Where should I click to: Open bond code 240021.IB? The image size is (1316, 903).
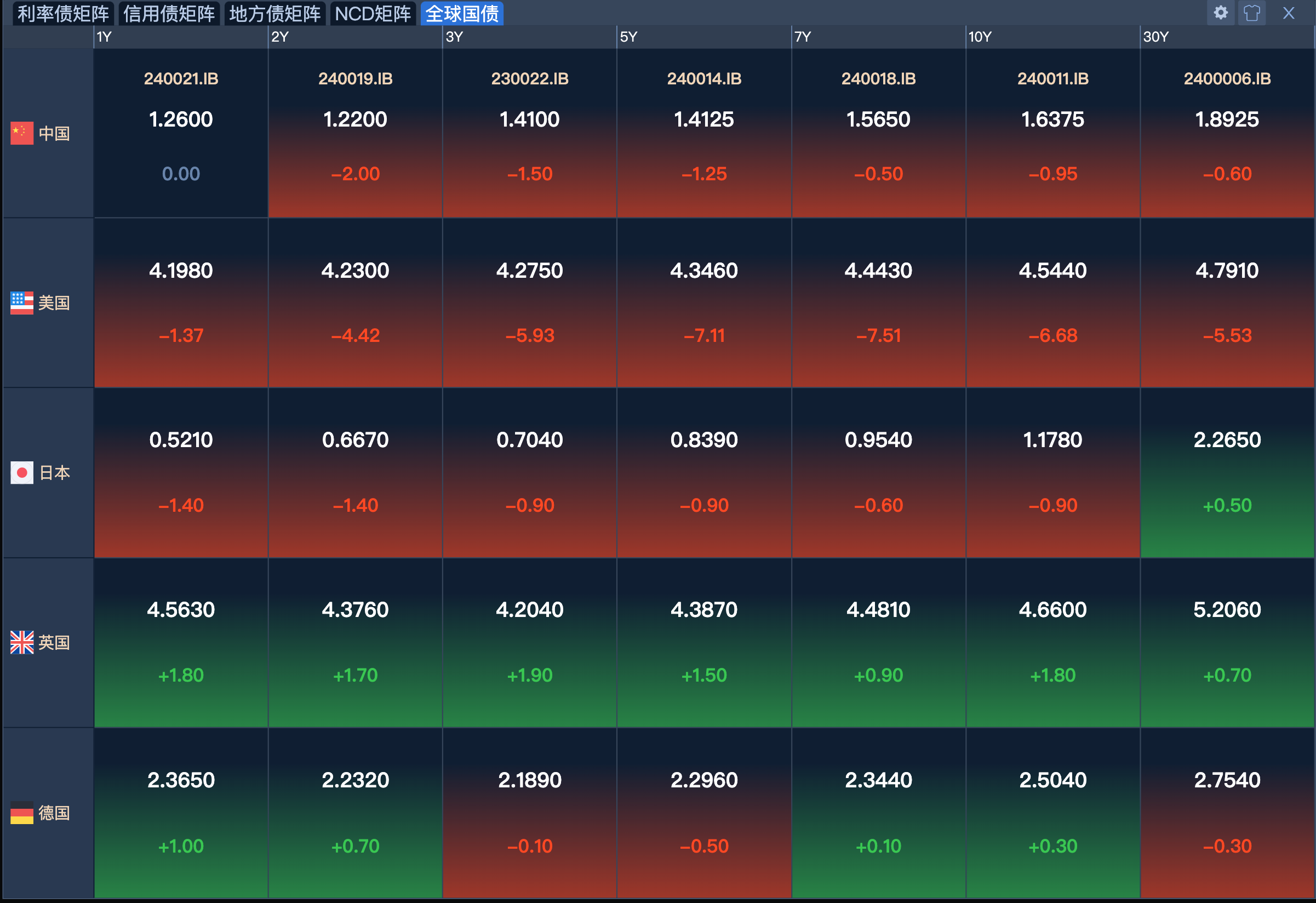point(181,79)
